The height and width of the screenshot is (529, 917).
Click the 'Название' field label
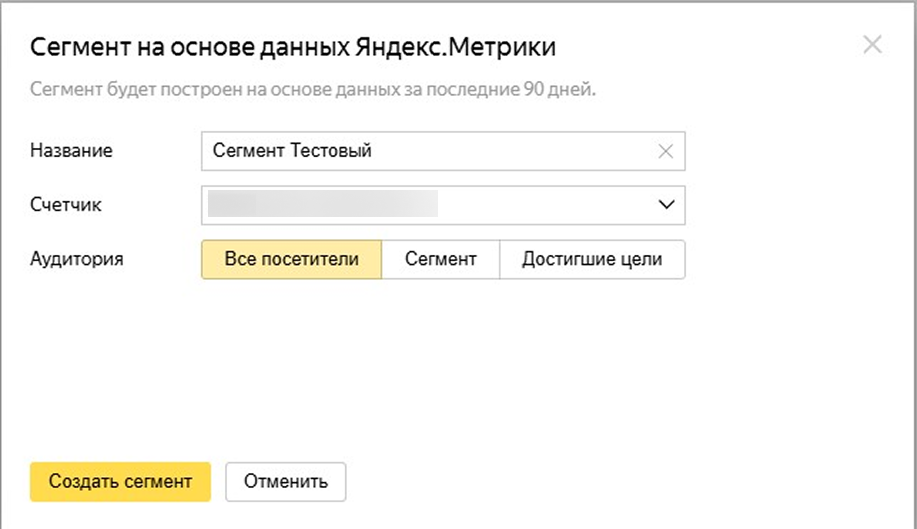click(71, 151)
